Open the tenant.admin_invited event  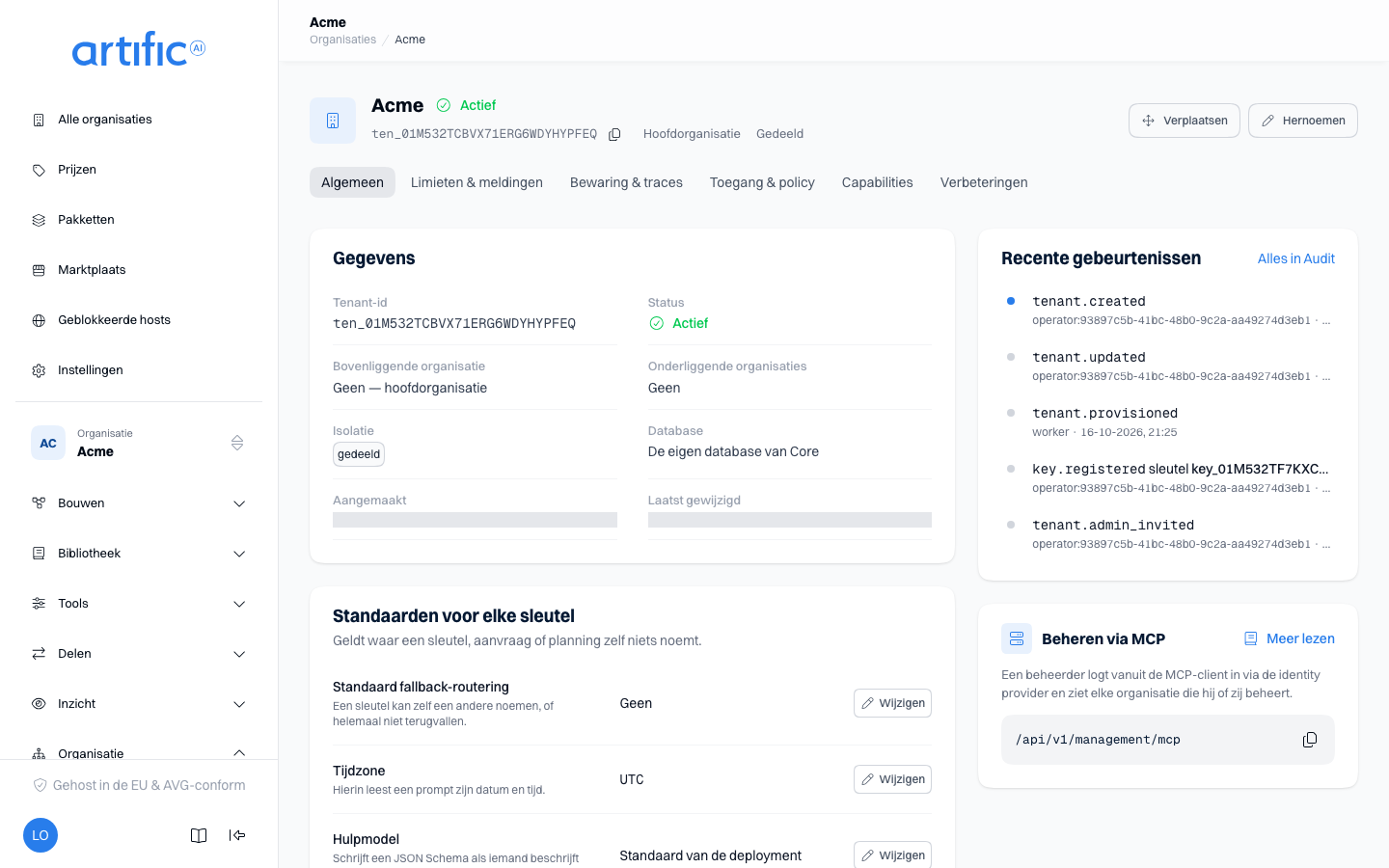point(1168,533)
